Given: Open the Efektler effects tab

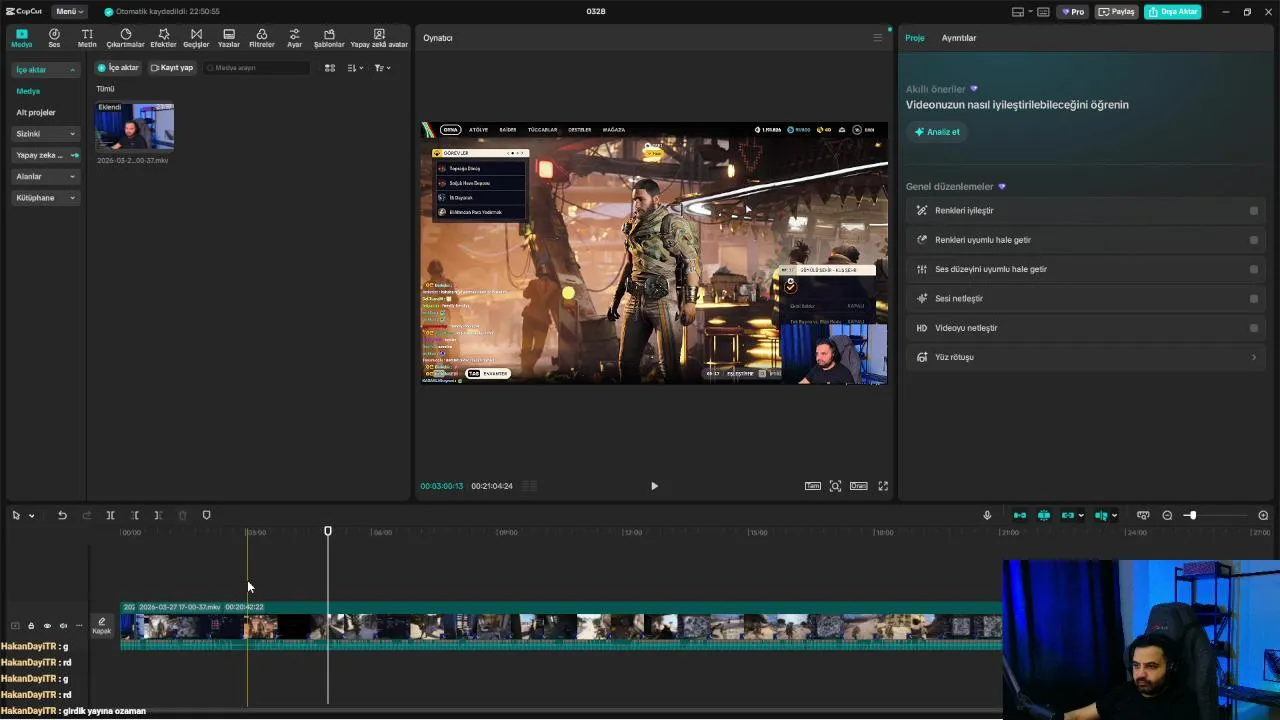Looking at the screenshot, I should 163,38.
